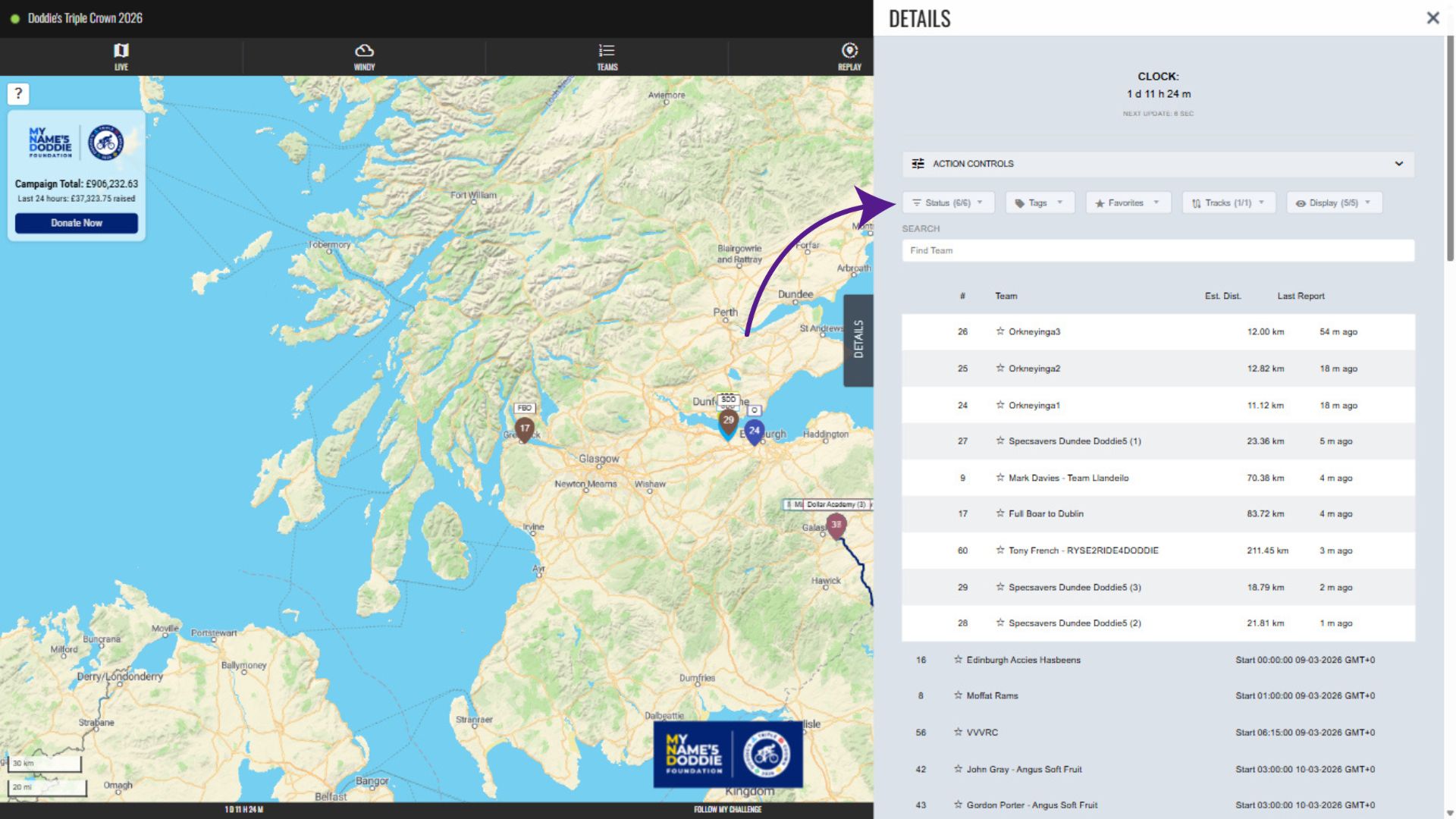Select Tony French - RYSE2RIDE4DODDIE row
Image resolution: width=1456 pixels, height=819 pixels.
(1083, 551)
